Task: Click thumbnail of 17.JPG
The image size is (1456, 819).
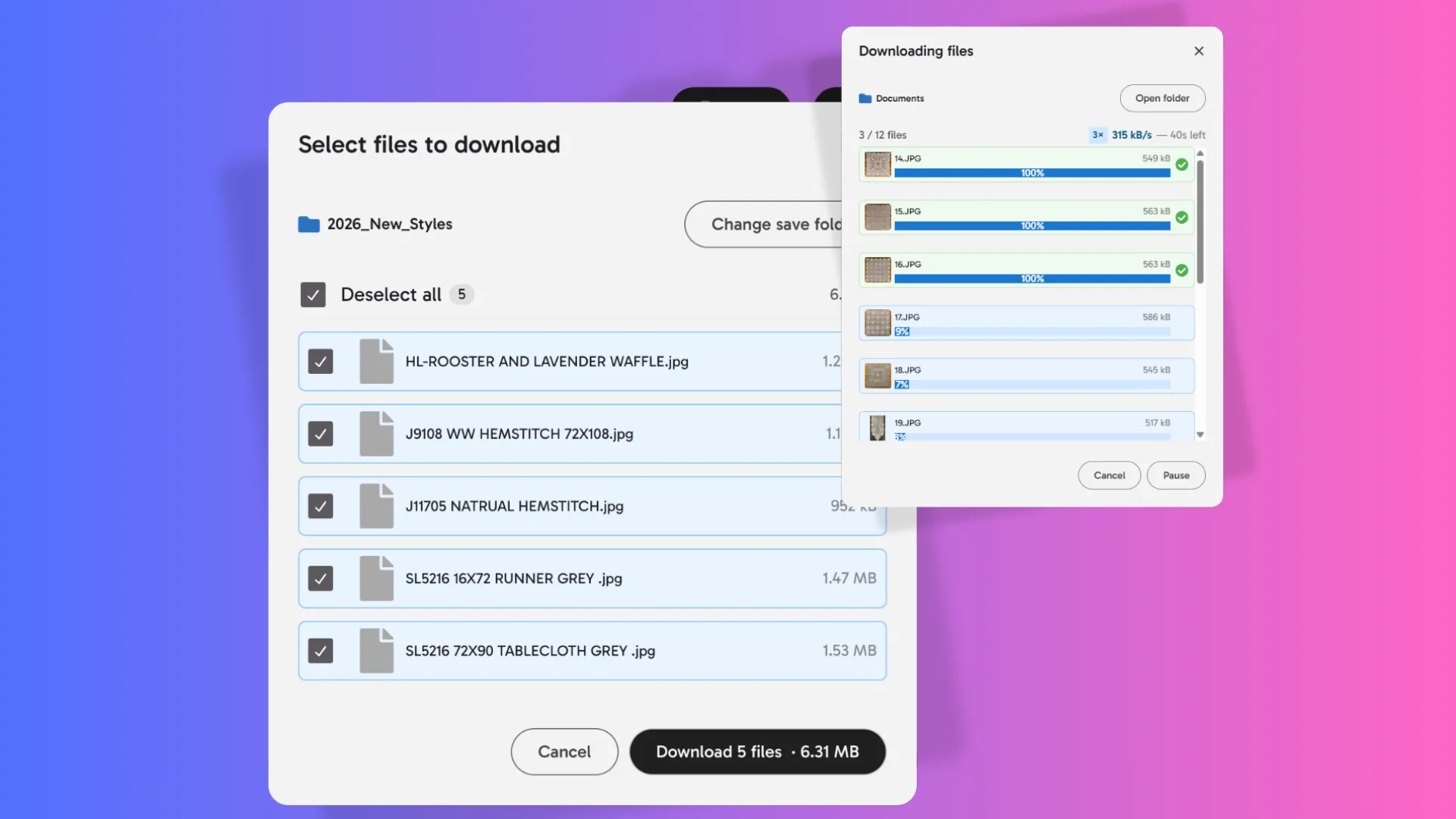Action: pyautogui.click(x=877, y=323)
